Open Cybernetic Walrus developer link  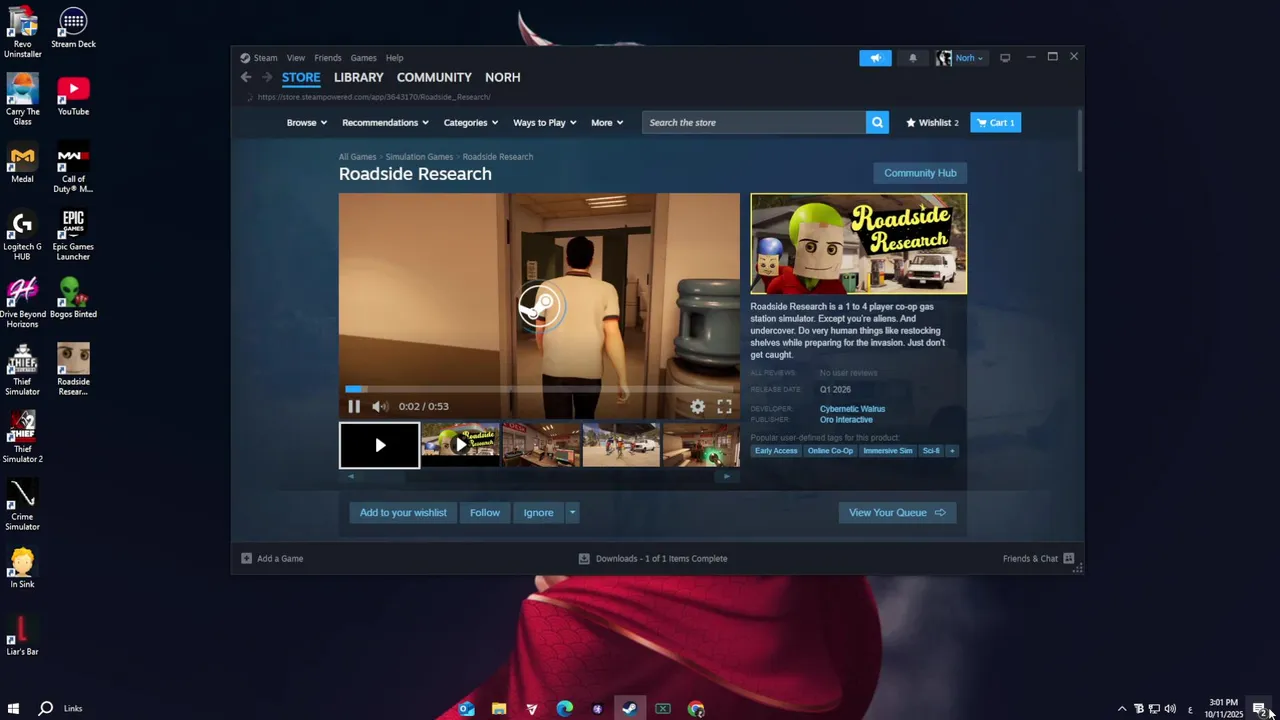point(852,409)
